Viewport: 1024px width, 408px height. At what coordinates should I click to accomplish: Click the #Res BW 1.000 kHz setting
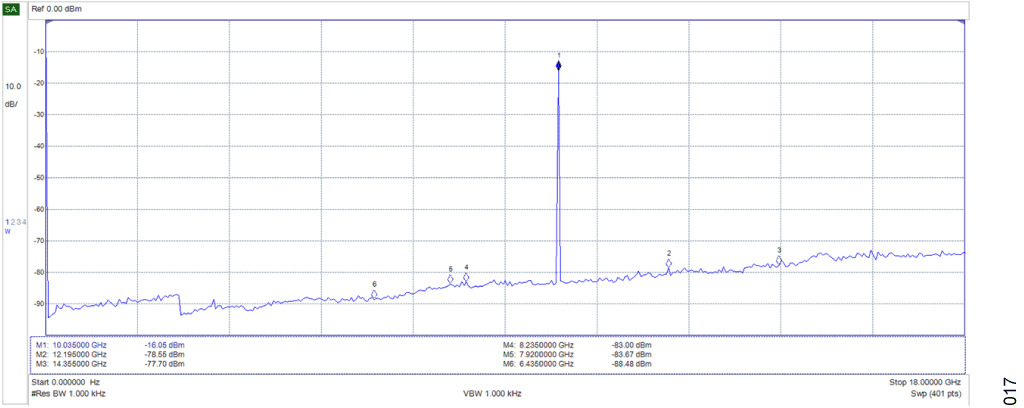click(68, 394)
